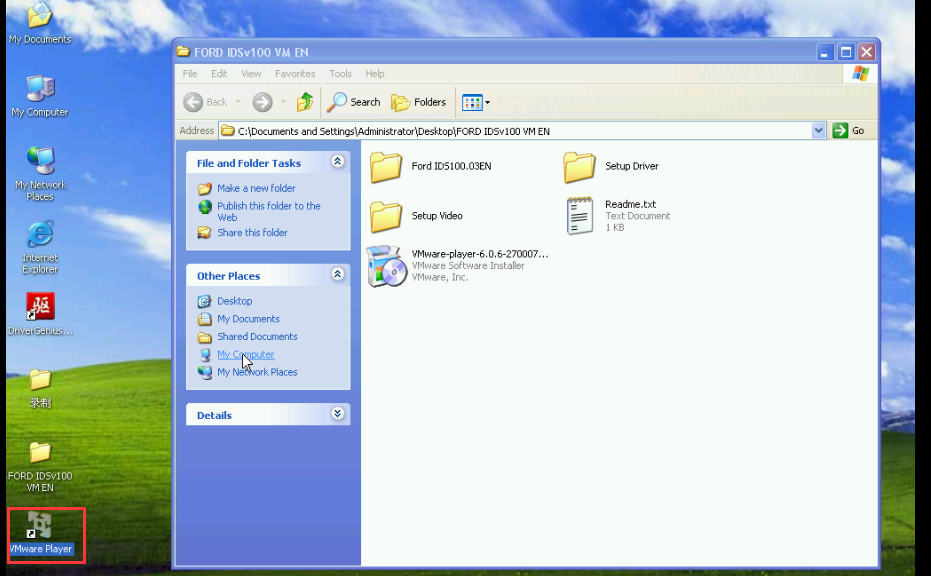Minimize the FORD IDSv100 VM EN window
Viewport: 931px width, 576px height.
pos(824,52)
